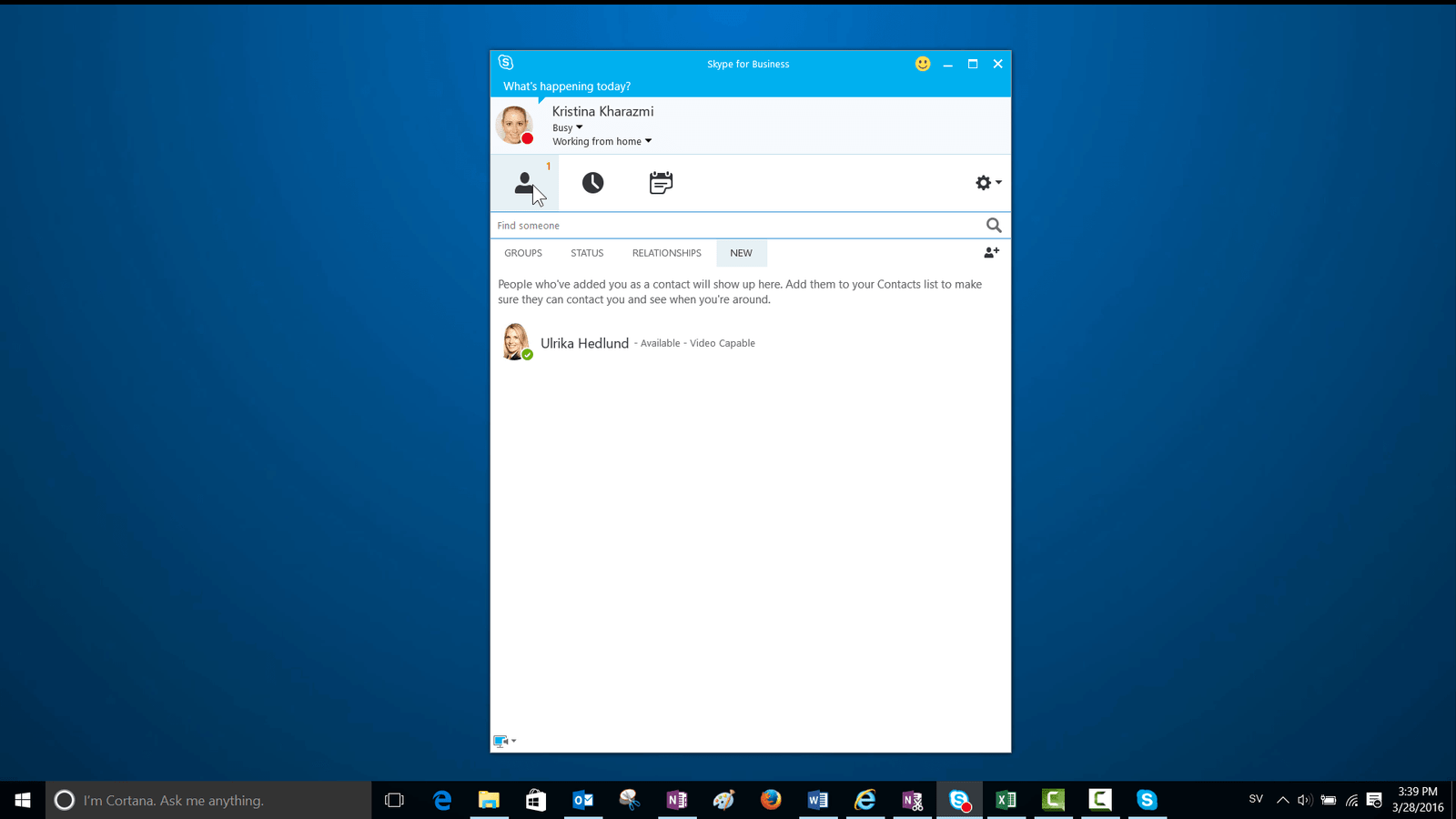This screenshot has height=819, width=1456.
Task: Switch to the RELATIONSHIPS tab
Action: [666, 253]
